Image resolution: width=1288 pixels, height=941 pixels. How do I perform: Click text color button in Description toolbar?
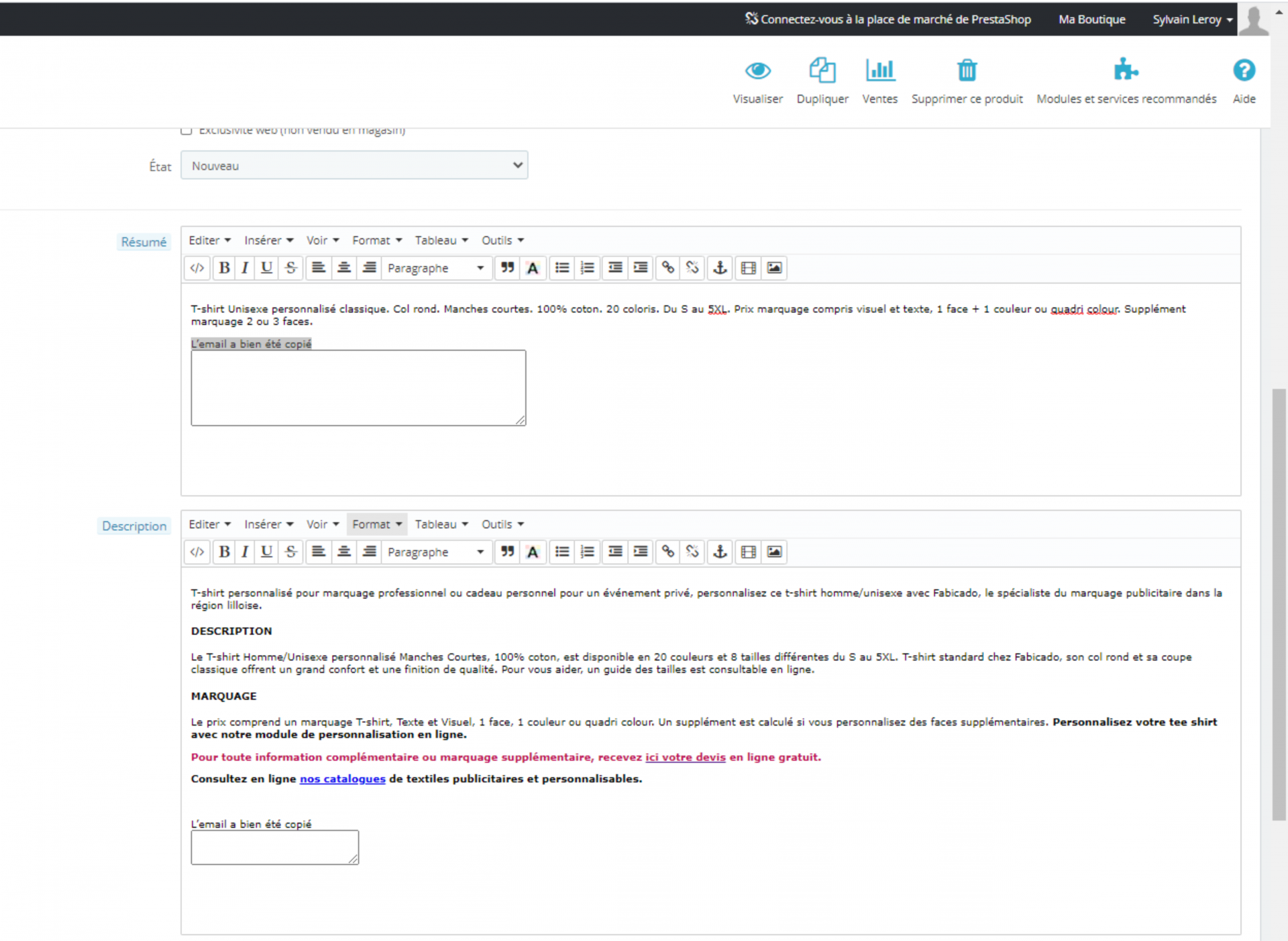point(533,552)
